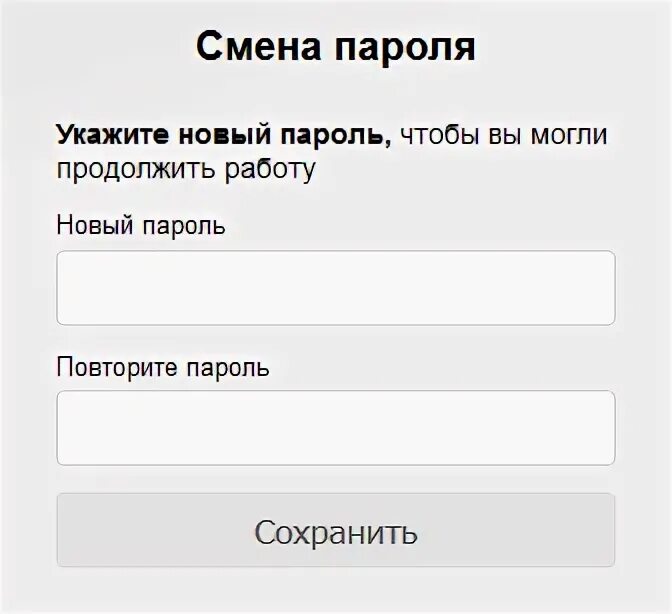Save the new password with Сохранить

pos(336,530)
